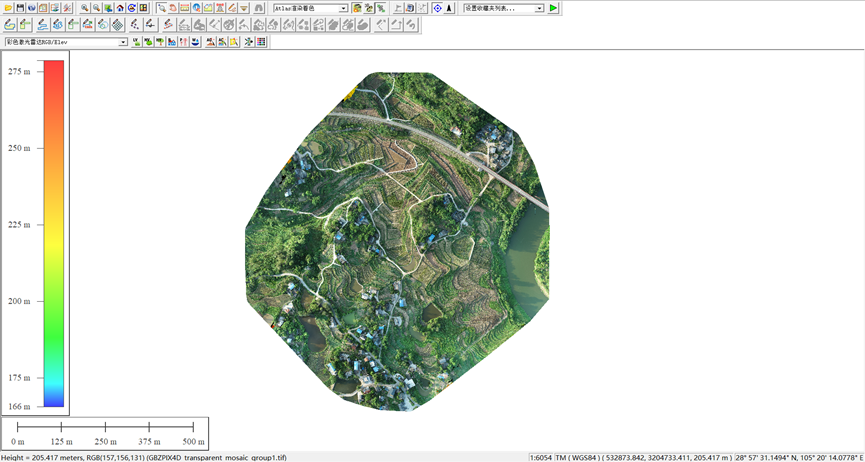The image size is (865, 462).
Task: Select the zoom in magnifier icon
Action: (x=84, y=8)
